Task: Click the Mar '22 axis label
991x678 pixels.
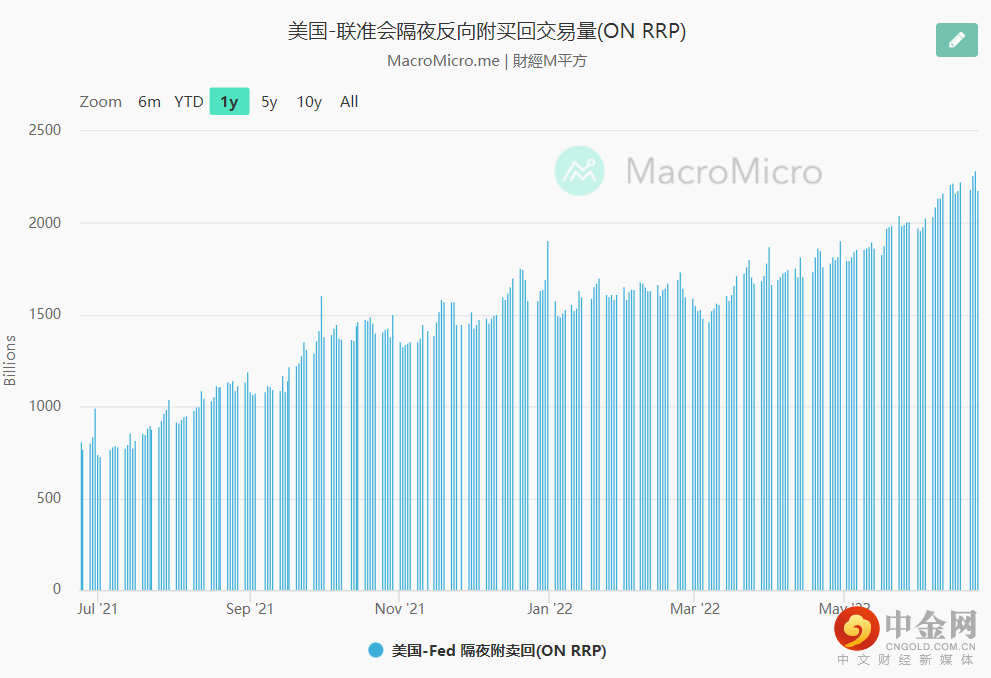Action: [x=695, y=608]
